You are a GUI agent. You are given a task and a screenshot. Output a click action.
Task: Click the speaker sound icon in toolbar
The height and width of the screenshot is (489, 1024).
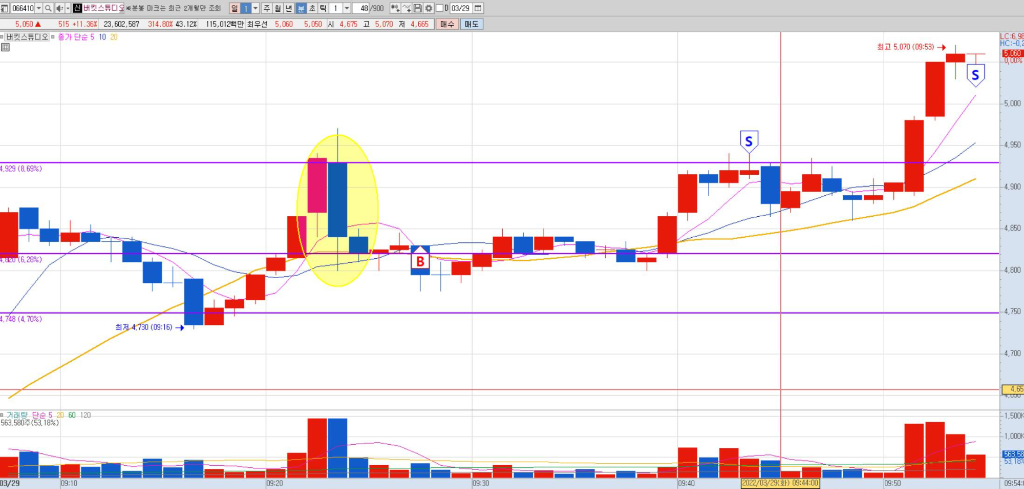point(59,8)
